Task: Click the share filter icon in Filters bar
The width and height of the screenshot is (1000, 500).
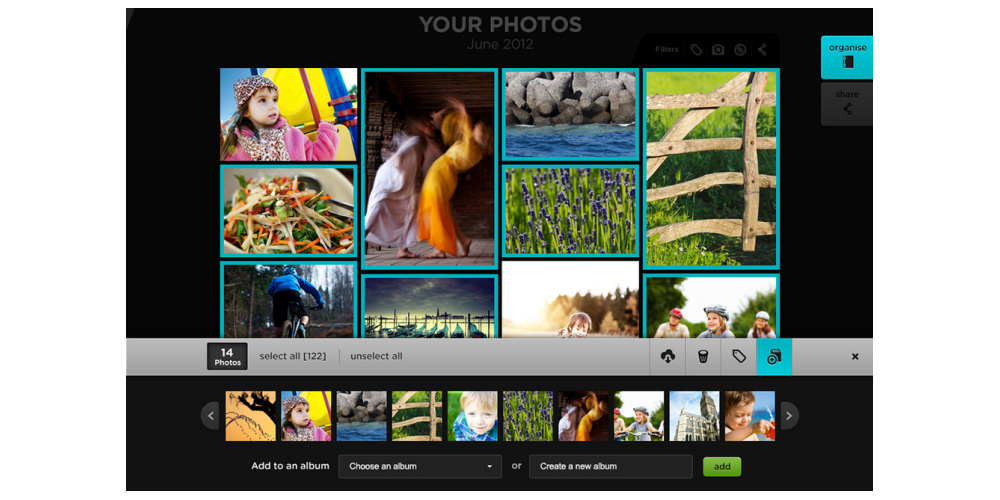Action: [762, 50]
